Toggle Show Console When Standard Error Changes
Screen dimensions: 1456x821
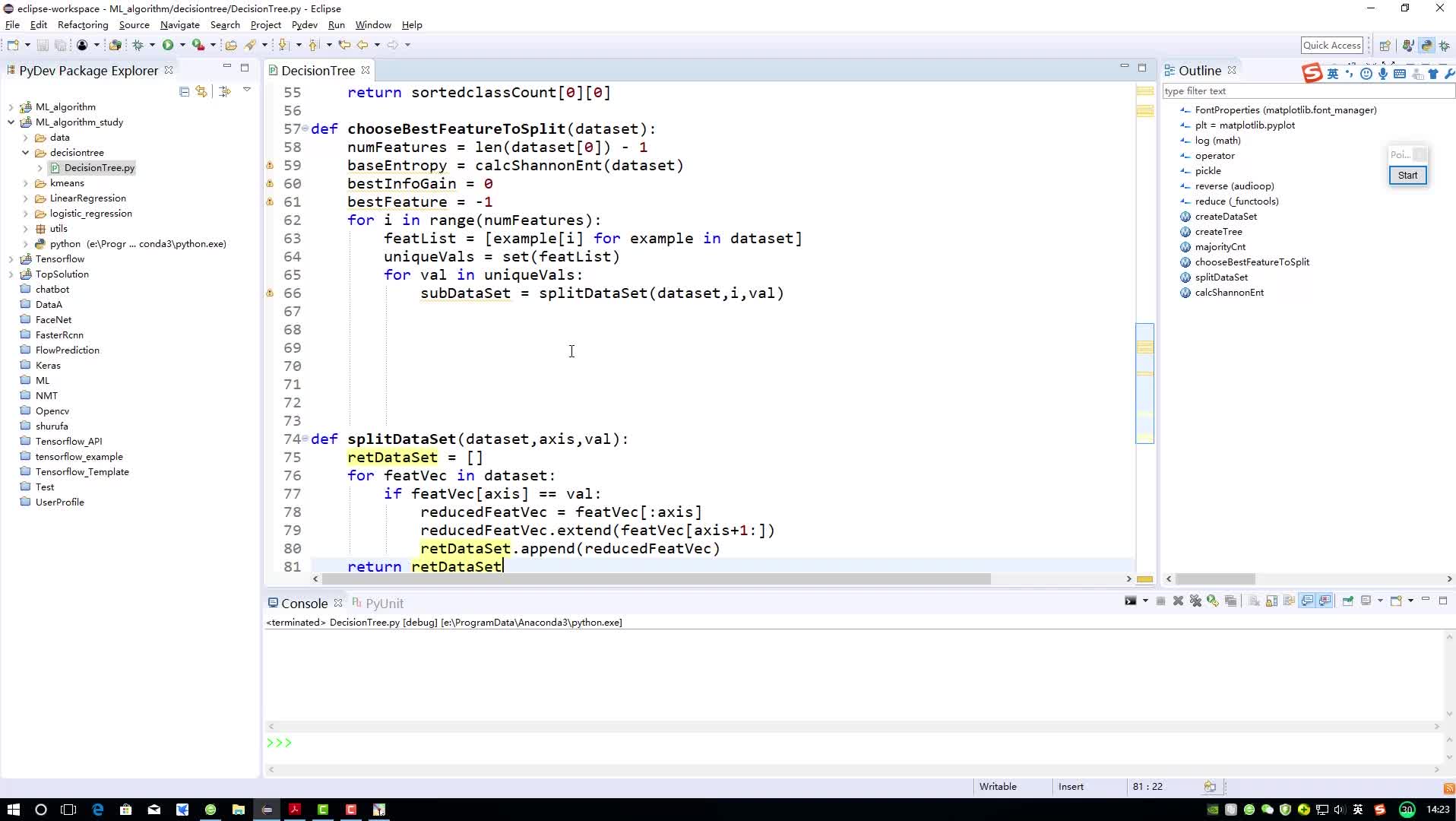point(1325,601)
